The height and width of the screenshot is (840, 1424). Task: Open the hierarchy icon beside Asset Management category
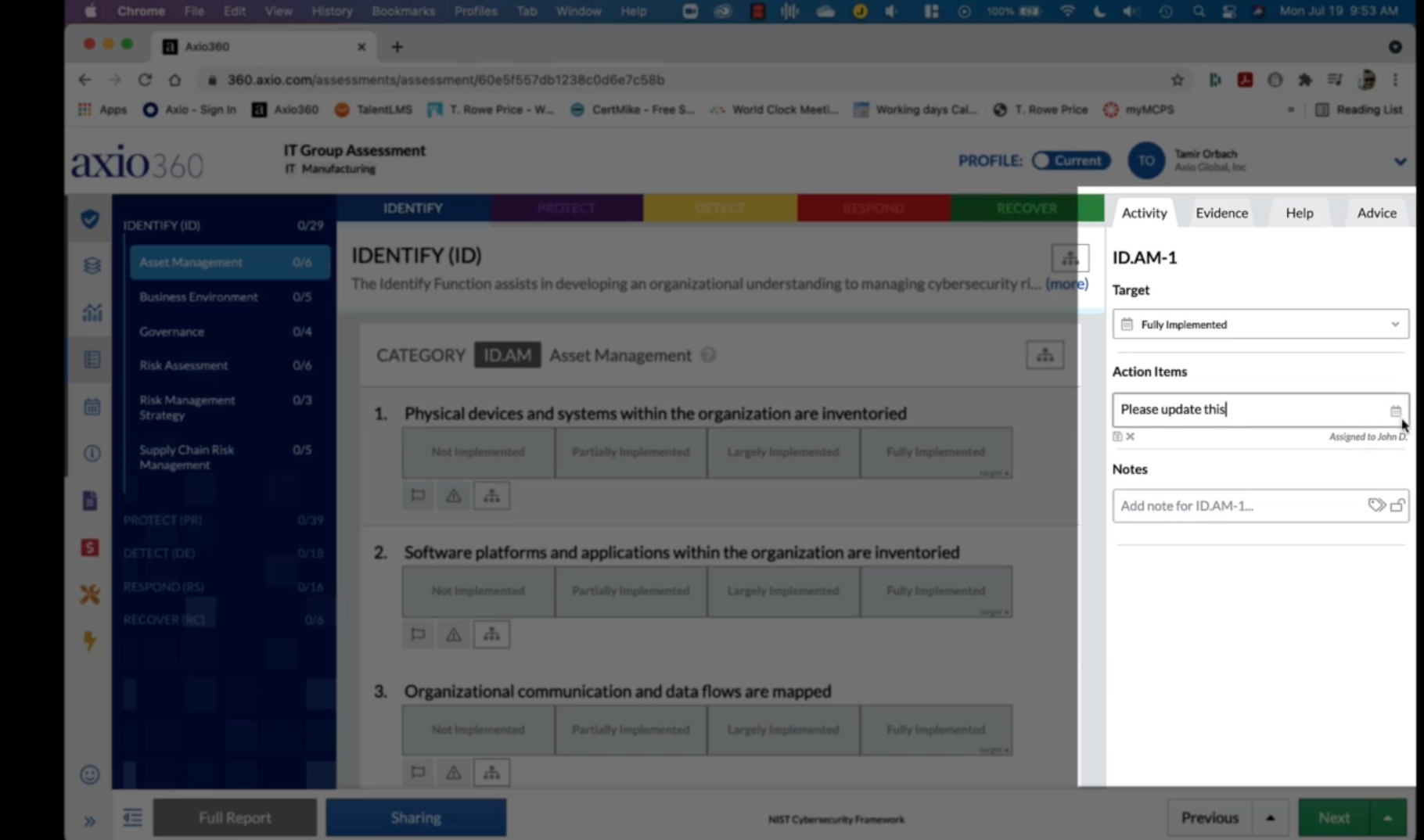coord(1045,354)
